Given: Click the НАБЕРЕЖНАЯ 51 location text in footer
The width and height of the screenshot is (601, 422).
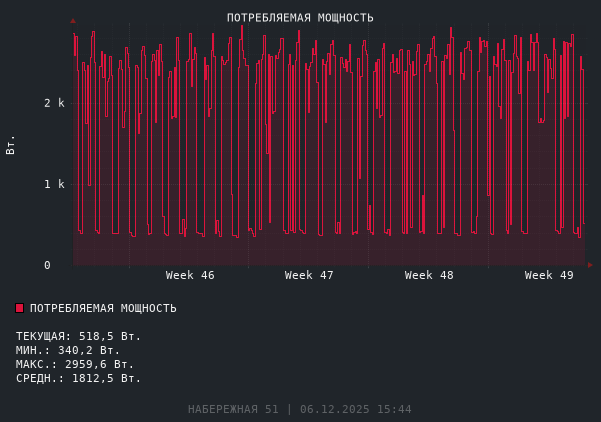Looking at the screenshot, I should [x=233, y=409].
